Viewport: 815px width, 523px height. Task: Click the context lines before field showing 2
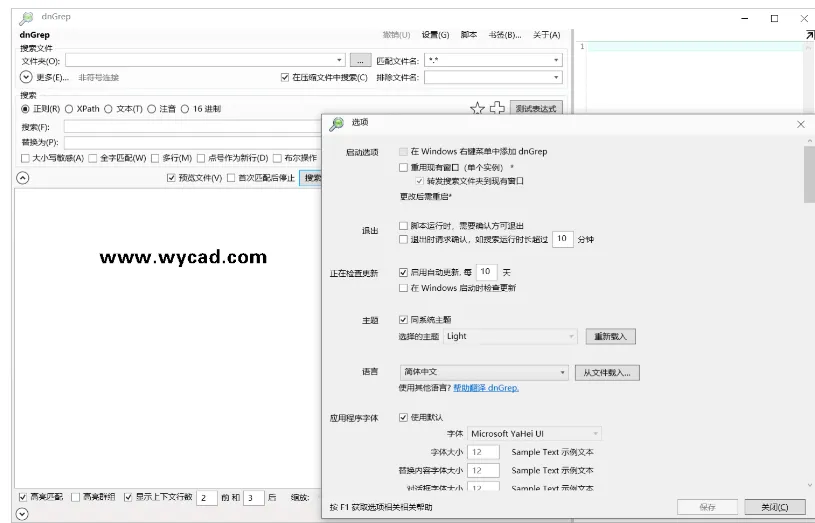tap(206, 498)
